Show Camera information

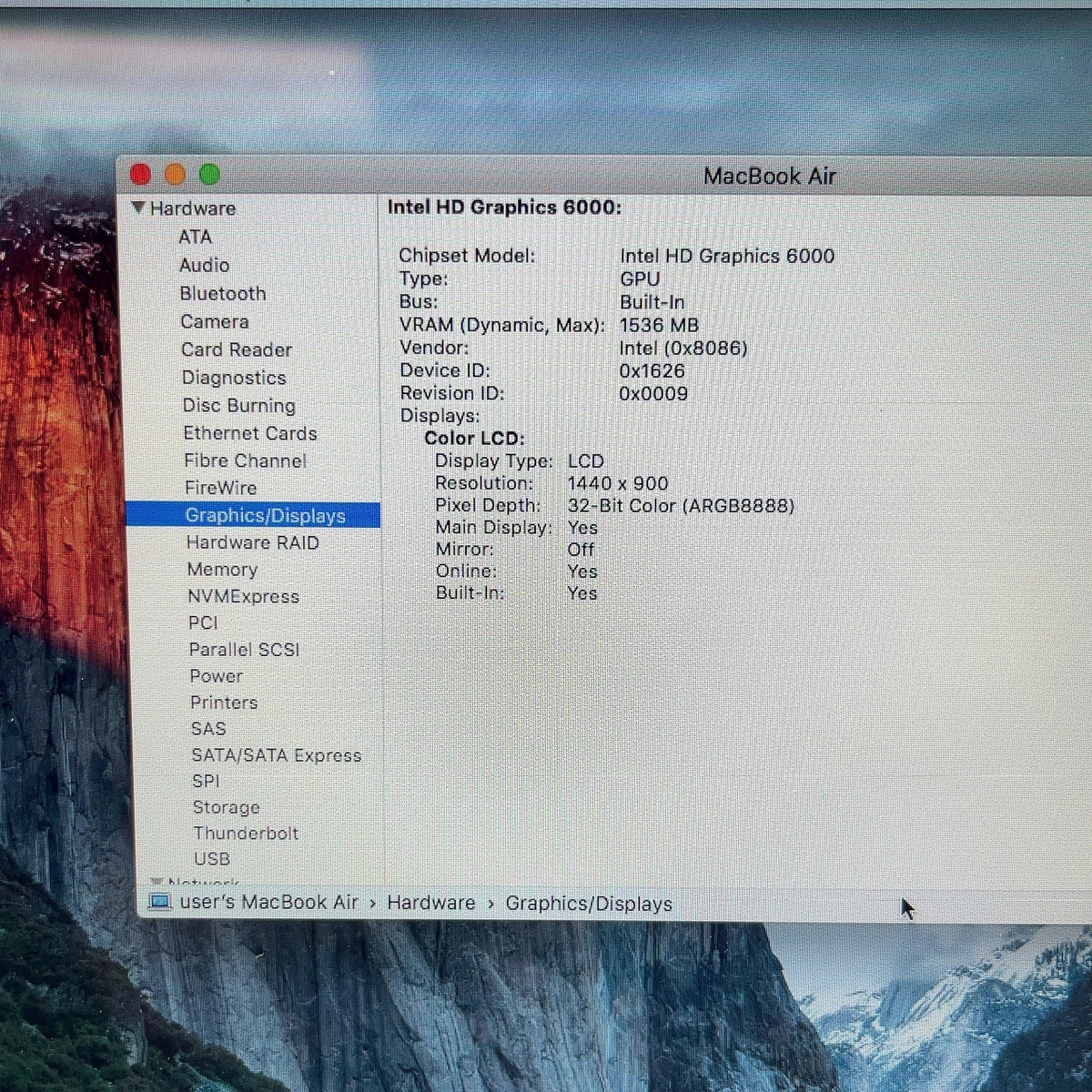coord(215,321)
